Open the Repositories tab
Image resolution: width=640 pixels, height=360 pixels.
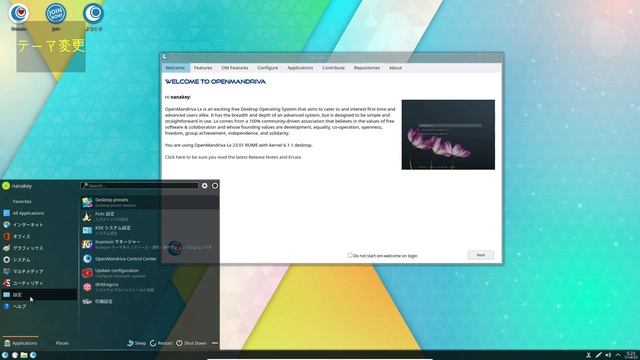367,68
